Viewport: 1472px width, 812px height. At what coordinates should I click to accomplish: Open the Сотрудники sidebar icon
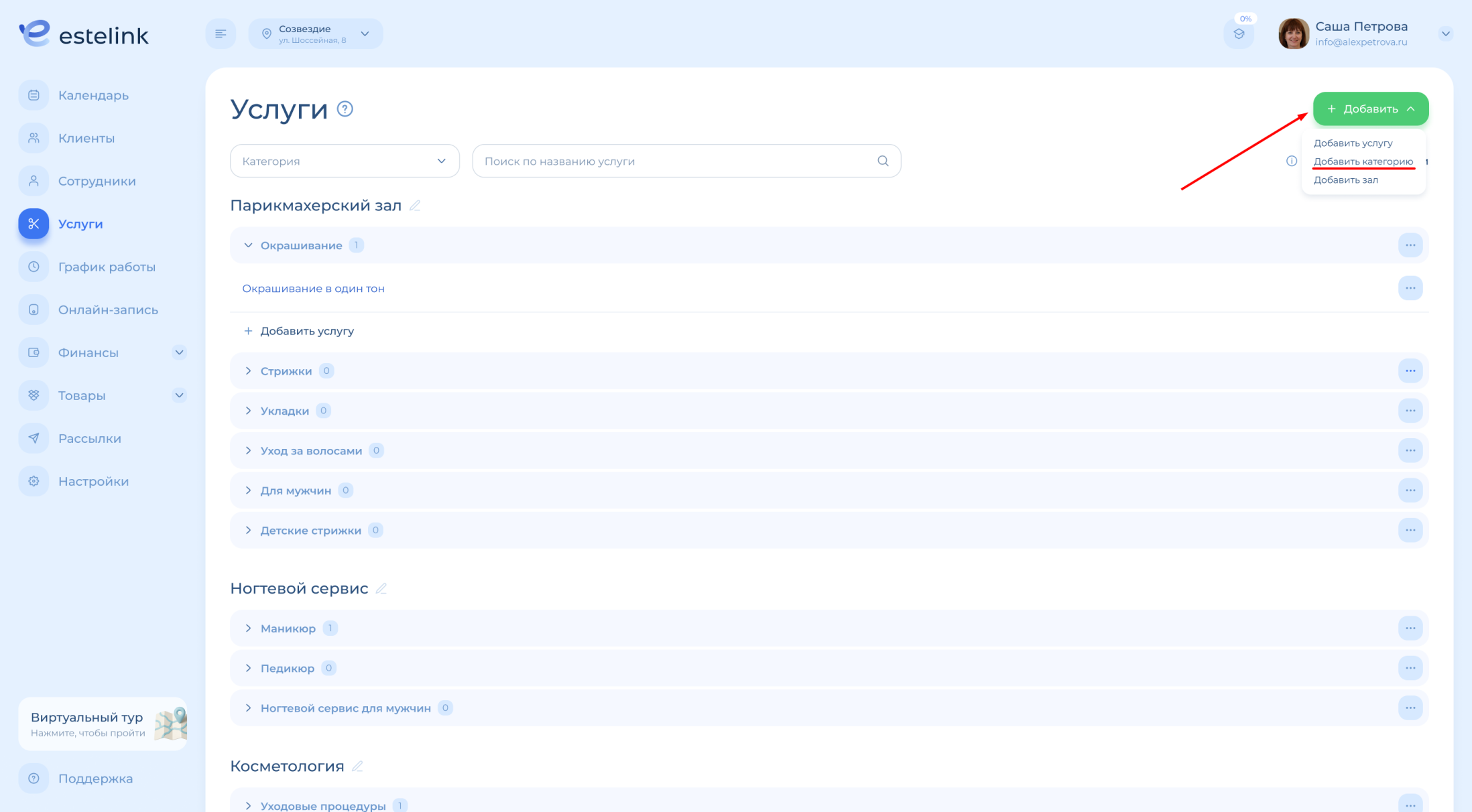coord(34,181)
